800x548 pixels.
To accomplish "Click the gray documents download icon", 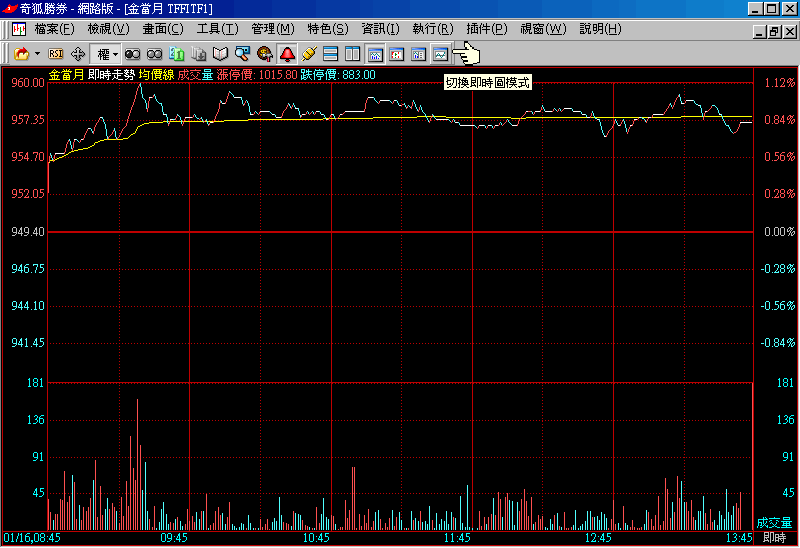I will [198, 54].
